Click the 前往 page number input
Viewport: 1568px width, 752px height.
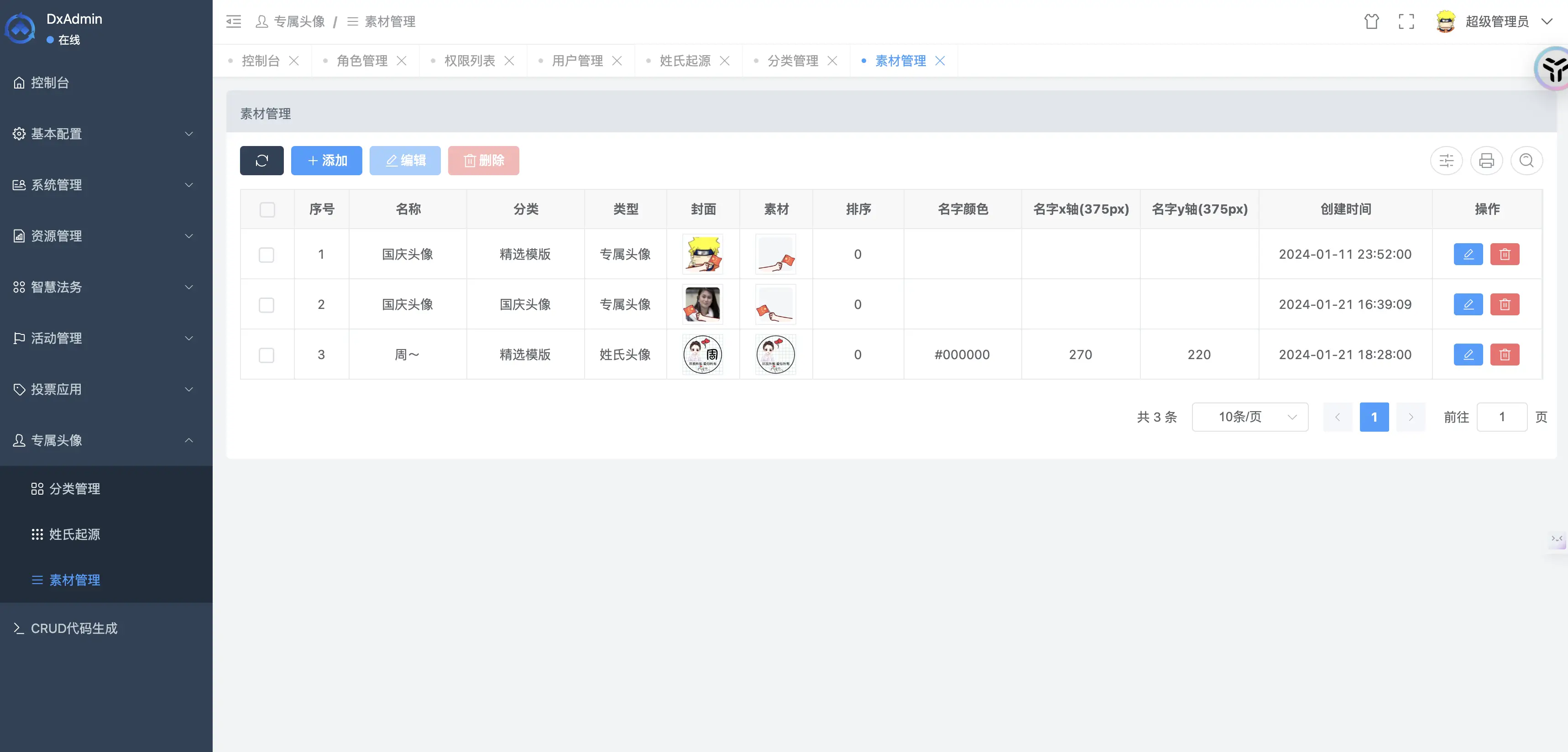1502,418
